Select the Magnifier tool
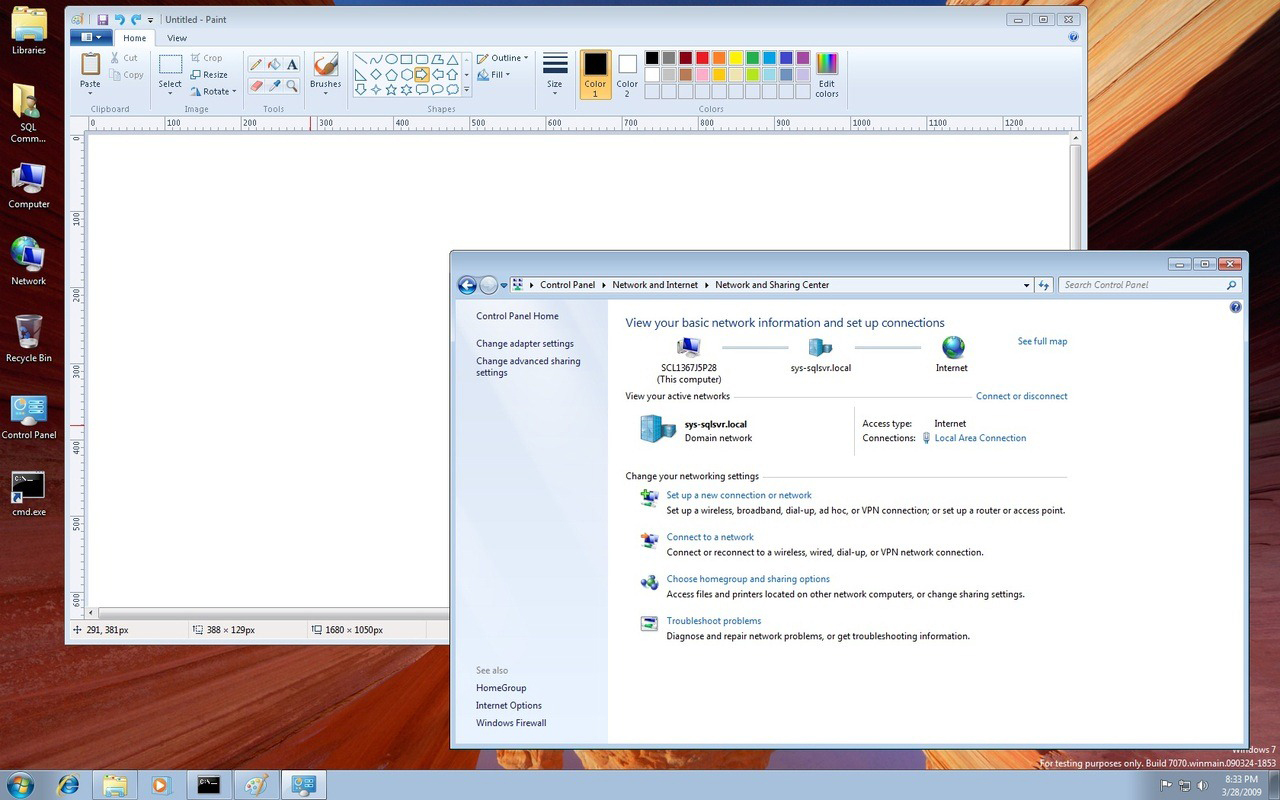 click(x=292, y=87)
